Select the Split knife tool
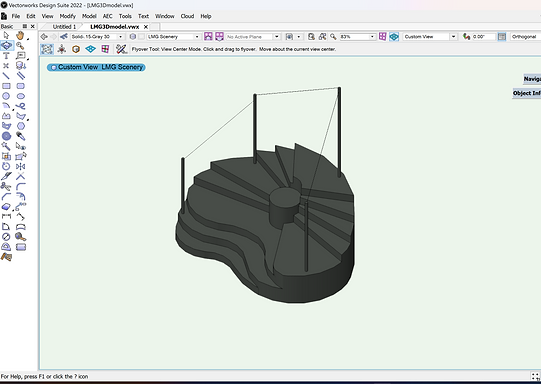 coord(6,176)
